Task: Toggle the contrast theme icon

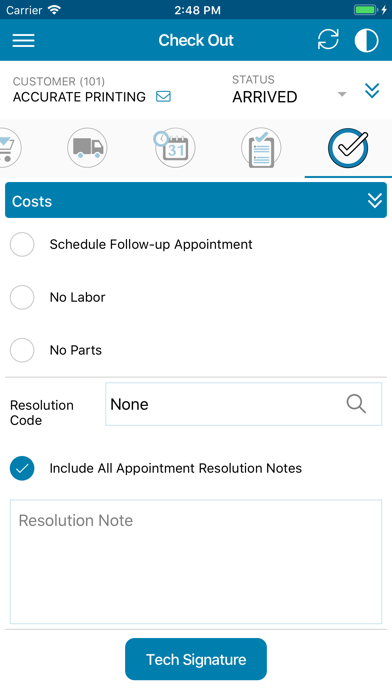Action: (x=366, y=40)
